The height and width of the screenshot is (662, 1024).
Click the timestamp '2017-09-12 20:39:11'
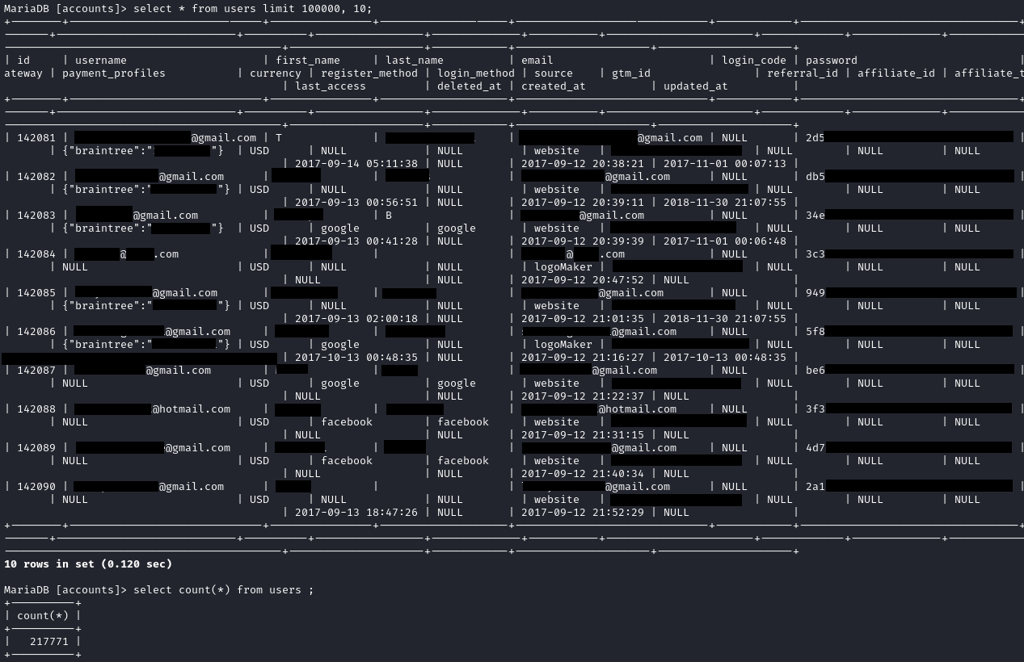click(583, 202)
